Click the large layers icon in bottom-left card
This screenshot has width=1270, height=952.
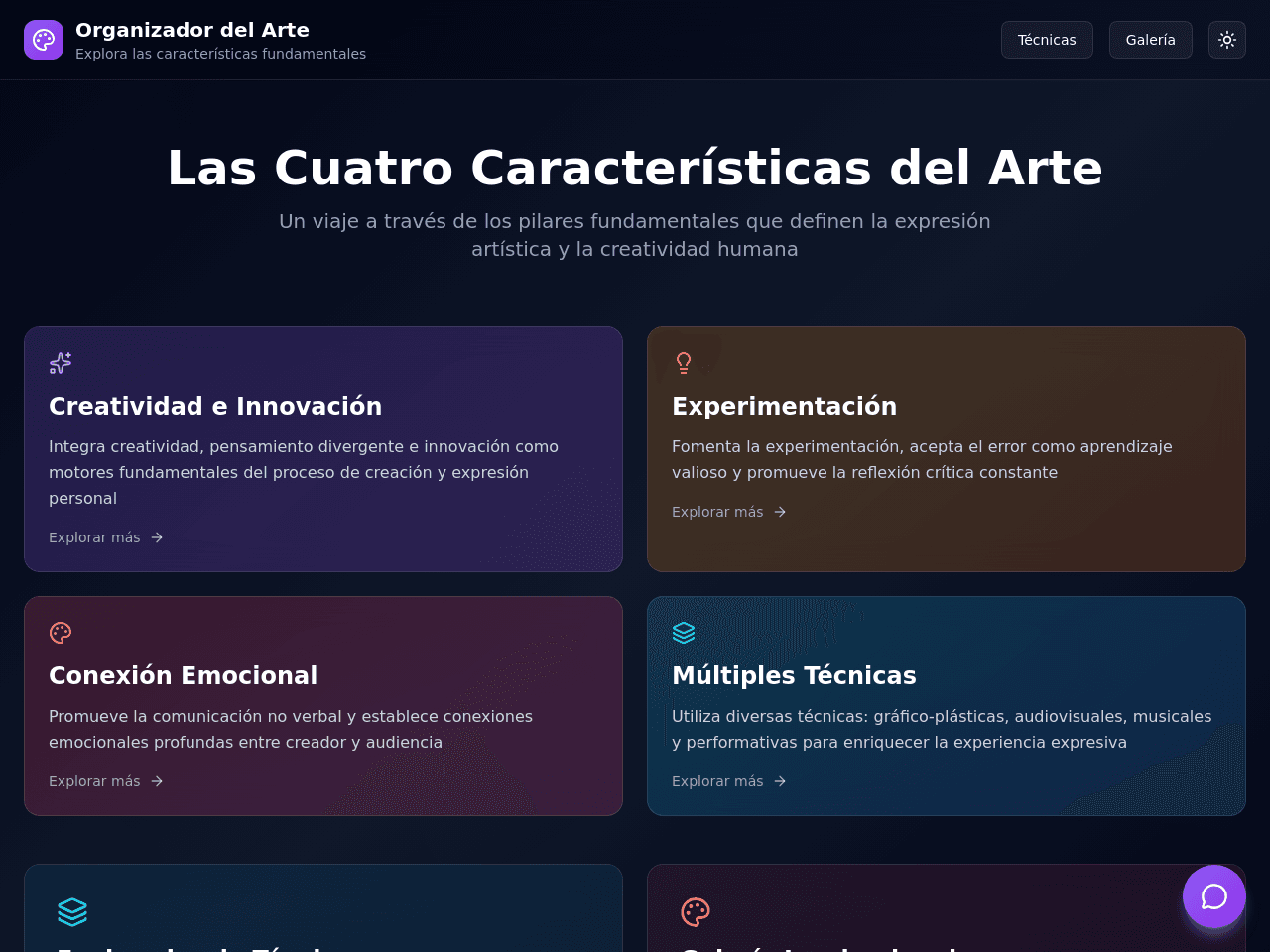[x=72, y=912]
